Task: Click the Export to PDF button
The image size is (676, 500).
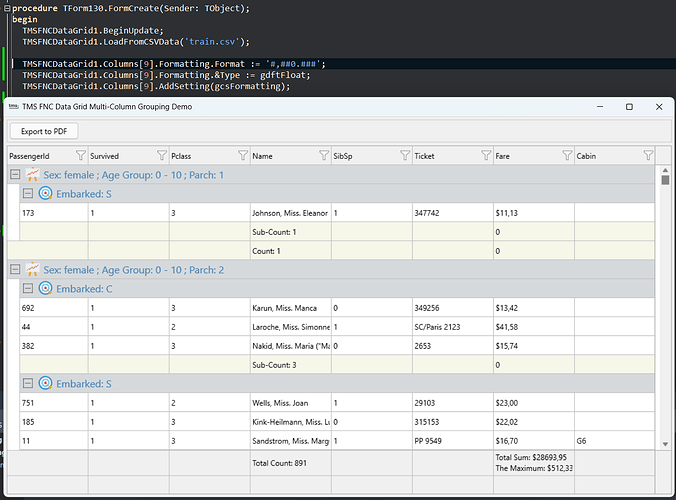Action: click(x=44, y=131)
